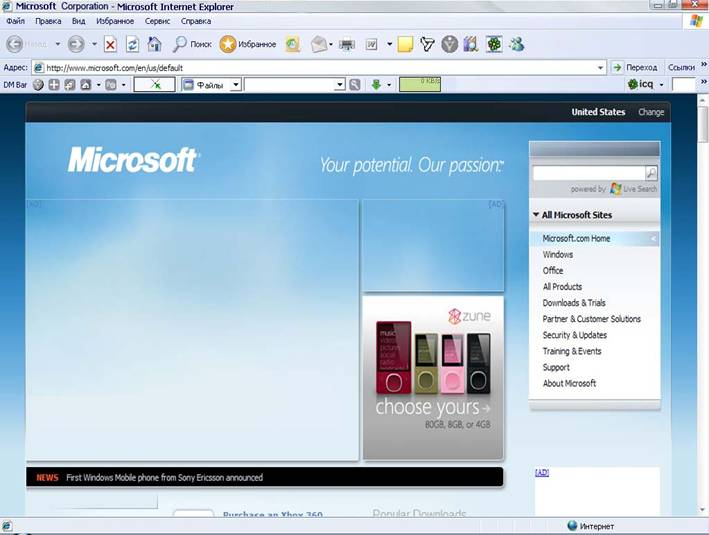Open the History journal icon
Image resolution: width=709 pixels, height=535 pixels.
293,44
